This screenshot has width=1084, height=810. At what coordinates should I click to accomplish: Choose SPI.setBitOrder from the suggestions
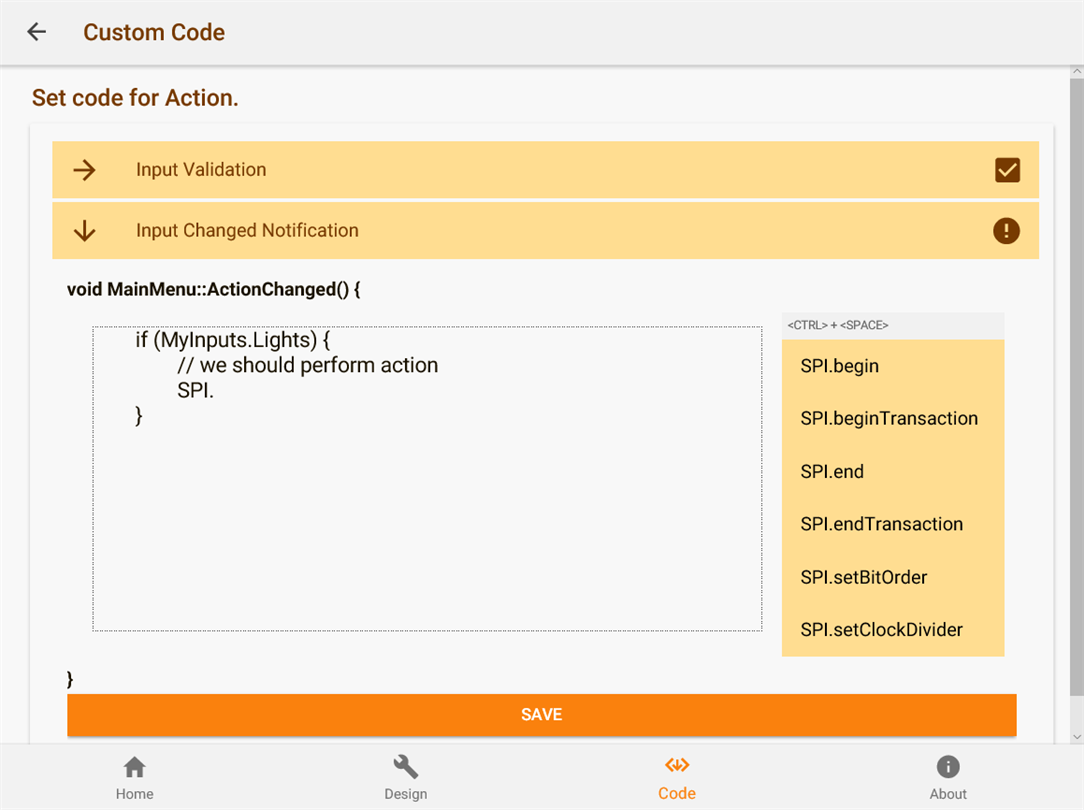pos(864,577)
